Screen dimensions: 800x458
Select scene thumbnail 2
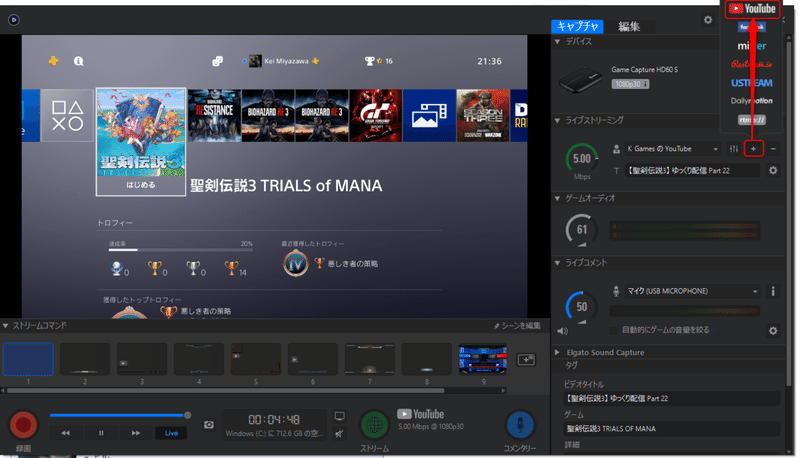pyautogui.click(x=85, y=360)
